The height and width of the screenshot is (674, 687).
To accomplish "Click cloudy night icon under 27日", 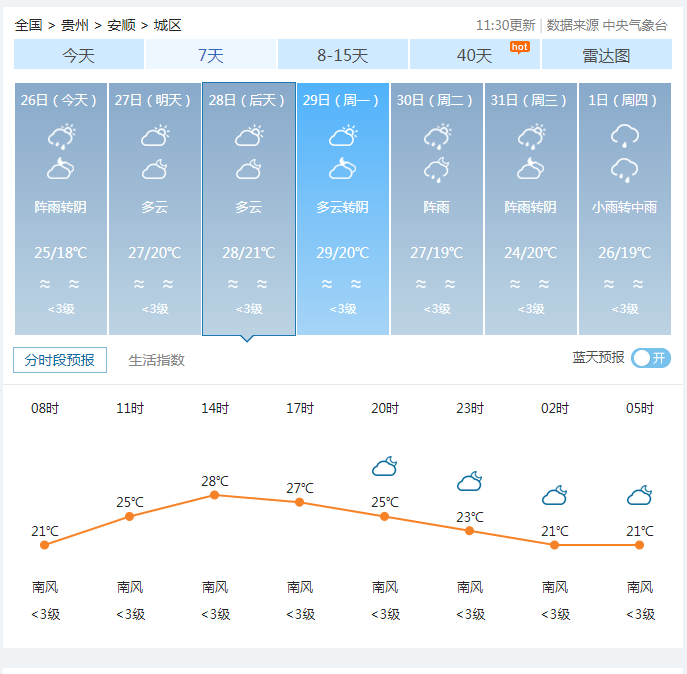I will click(x=155, y=169).
